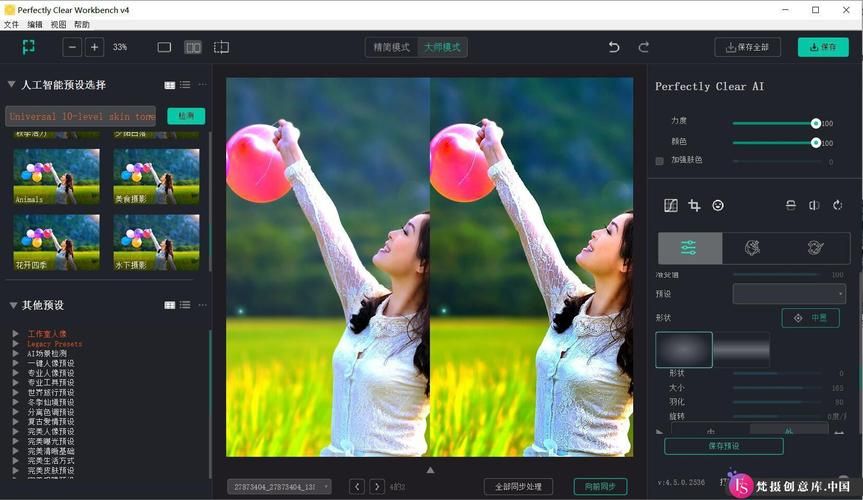Select the 水下摄影 preset thumbnail

pos(156,242)
